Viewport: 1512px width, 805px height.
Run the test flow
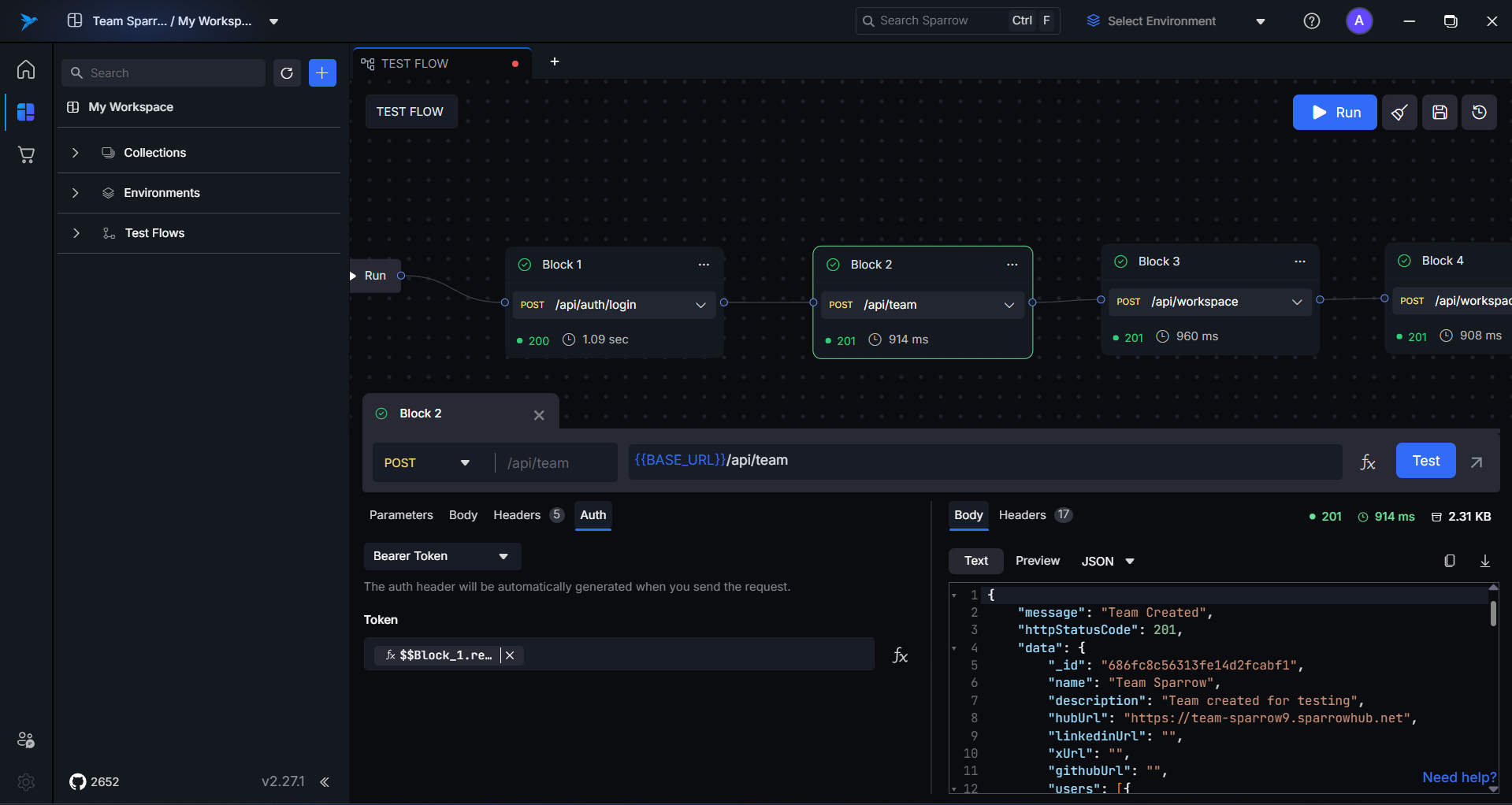point(1335,113)
